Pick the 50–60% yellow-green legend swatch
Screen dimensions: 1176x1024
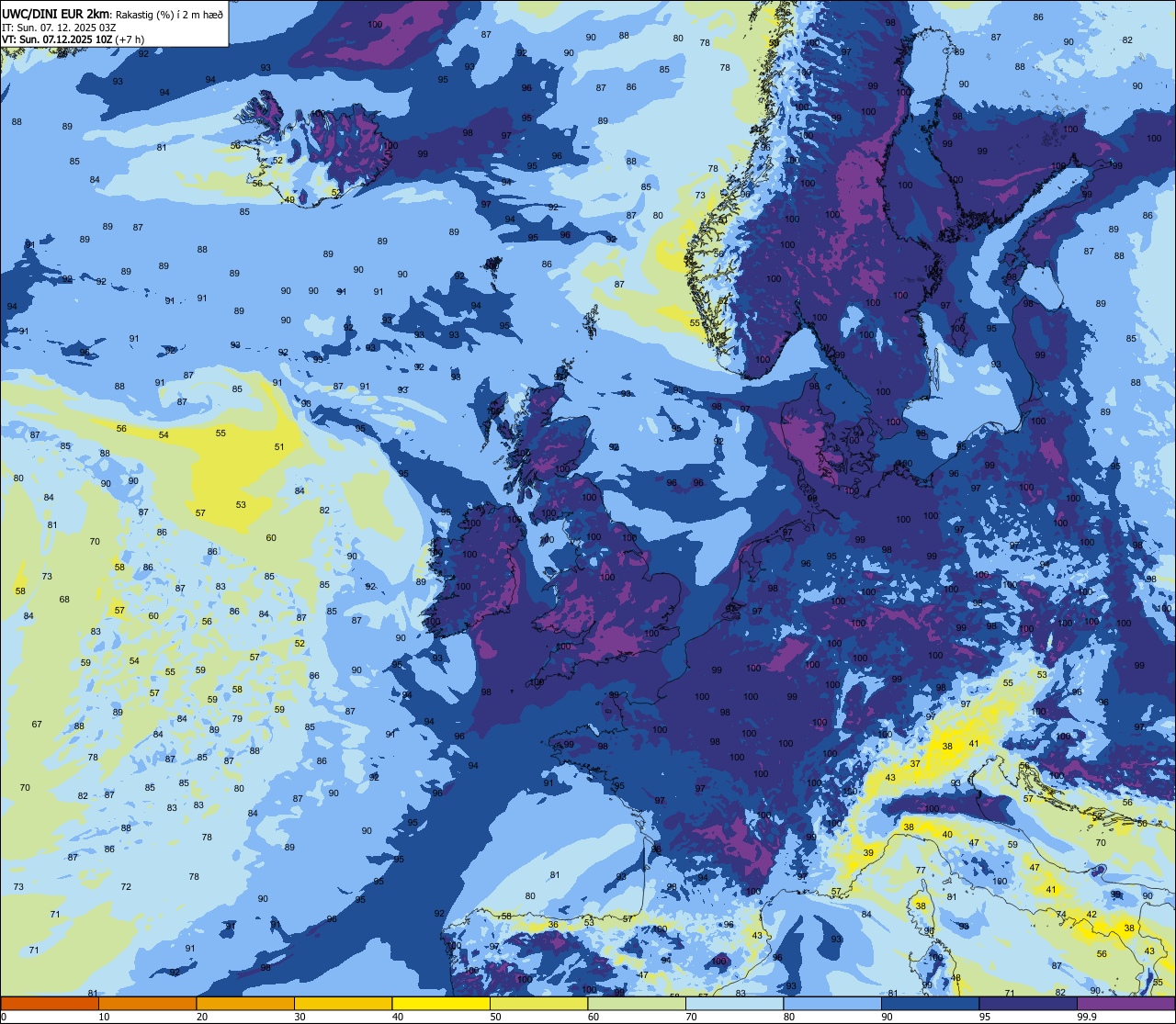538,1003
